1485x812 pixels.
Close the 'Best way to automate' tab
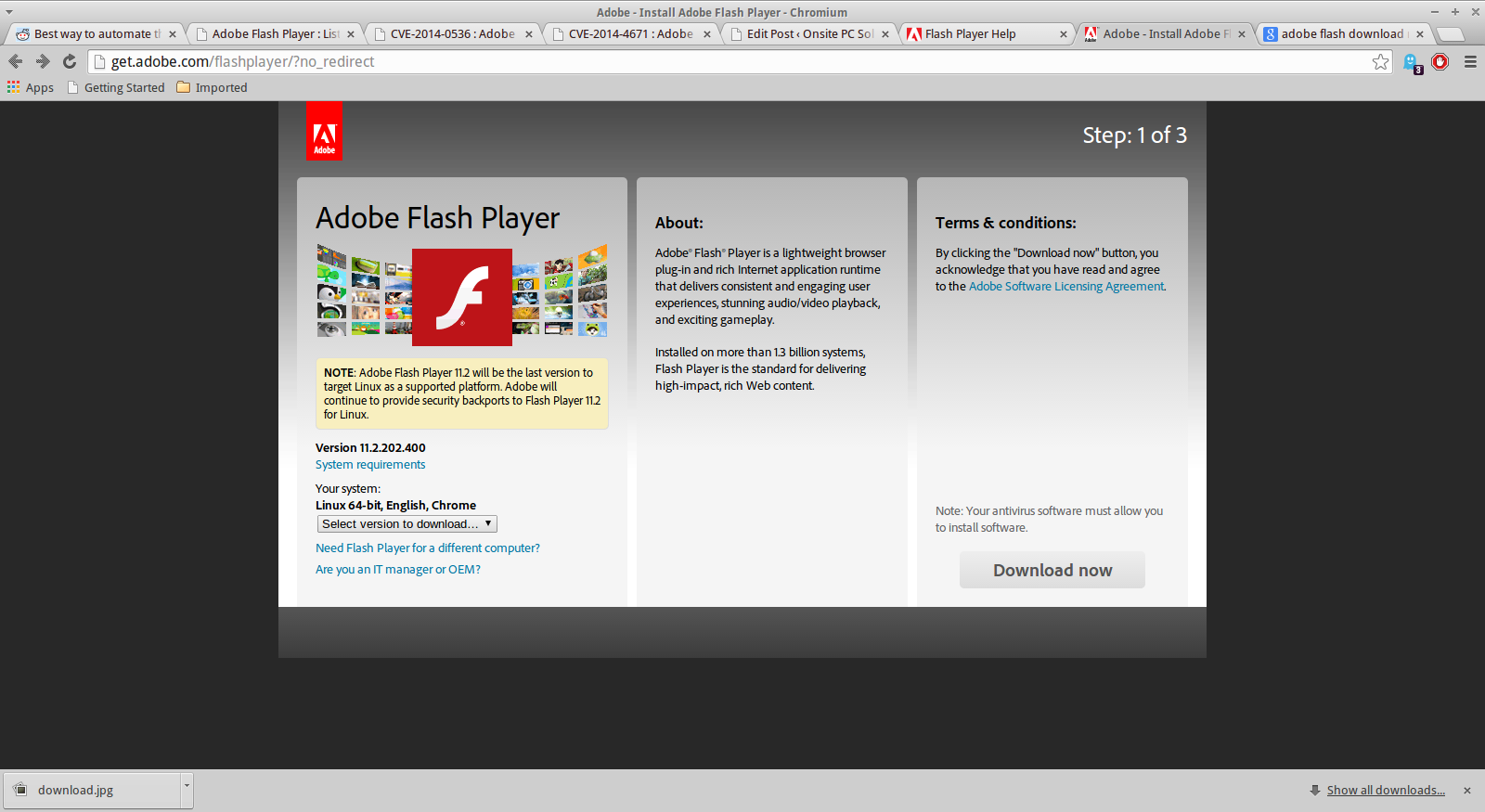click(x=173, y=34)
